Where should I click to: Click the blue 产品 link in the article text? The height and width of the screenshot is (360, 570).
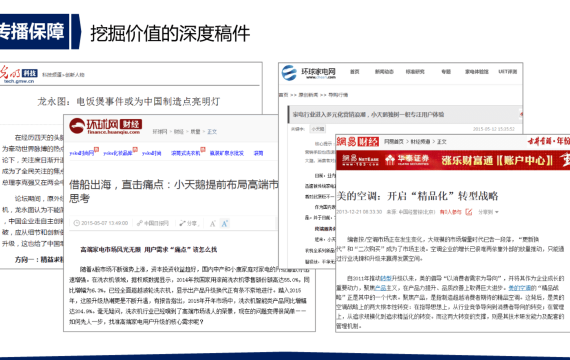click(380, 288)
